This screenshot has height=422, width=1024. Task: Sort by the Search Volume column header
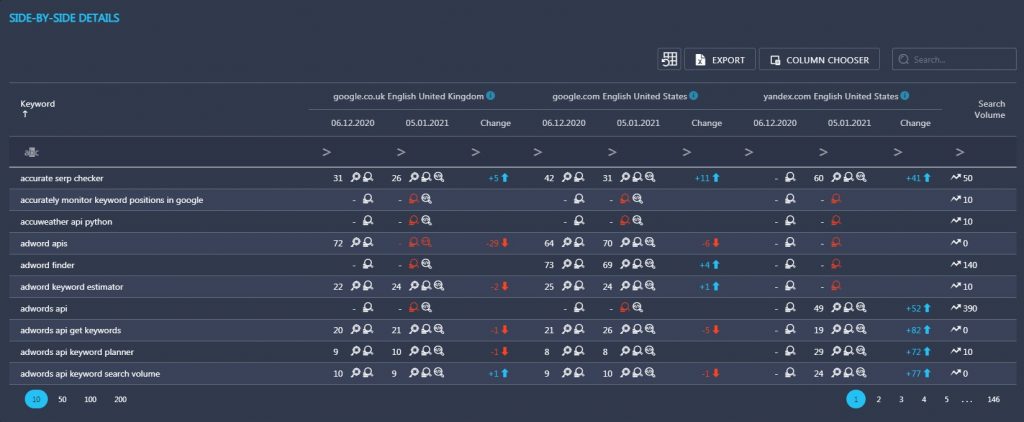click(x=991, y=109)
